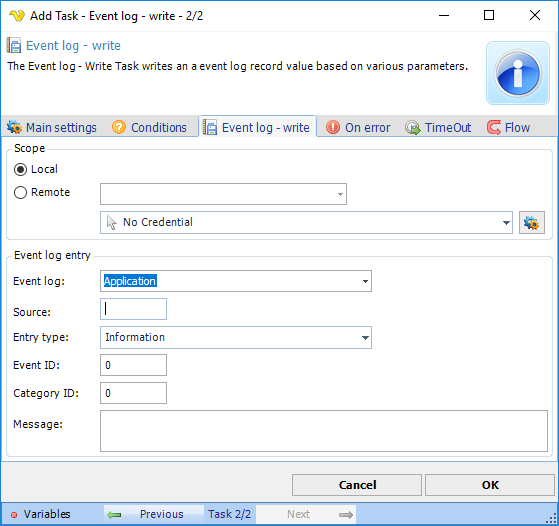Image resolution: width=559 pixels, height=526 pixels.
Task: Click the Message text area
Action: [x=324, y=431]
